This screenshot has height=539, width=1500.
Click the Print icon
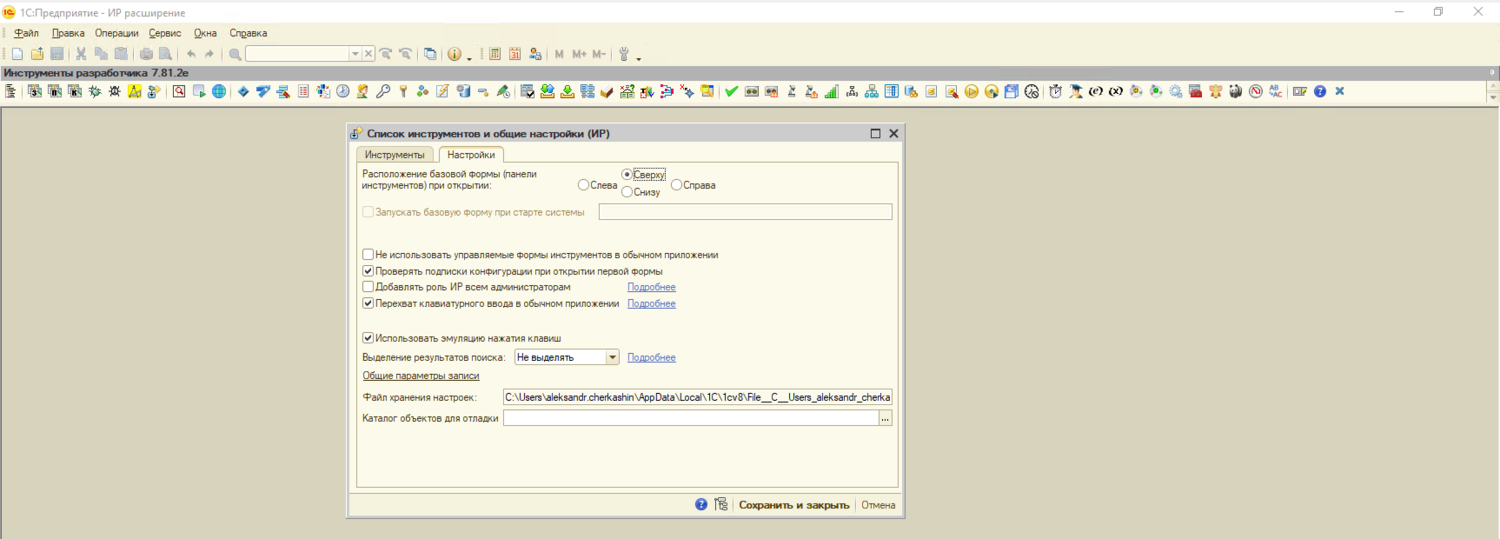(x=146, y=54)
